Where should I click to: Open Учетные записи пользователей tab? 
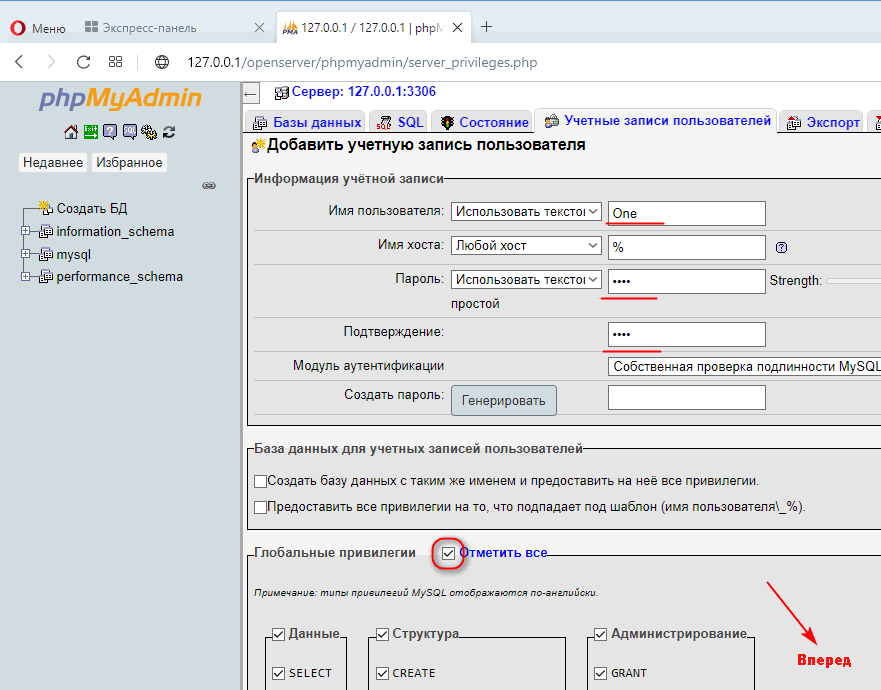point(657,121)
